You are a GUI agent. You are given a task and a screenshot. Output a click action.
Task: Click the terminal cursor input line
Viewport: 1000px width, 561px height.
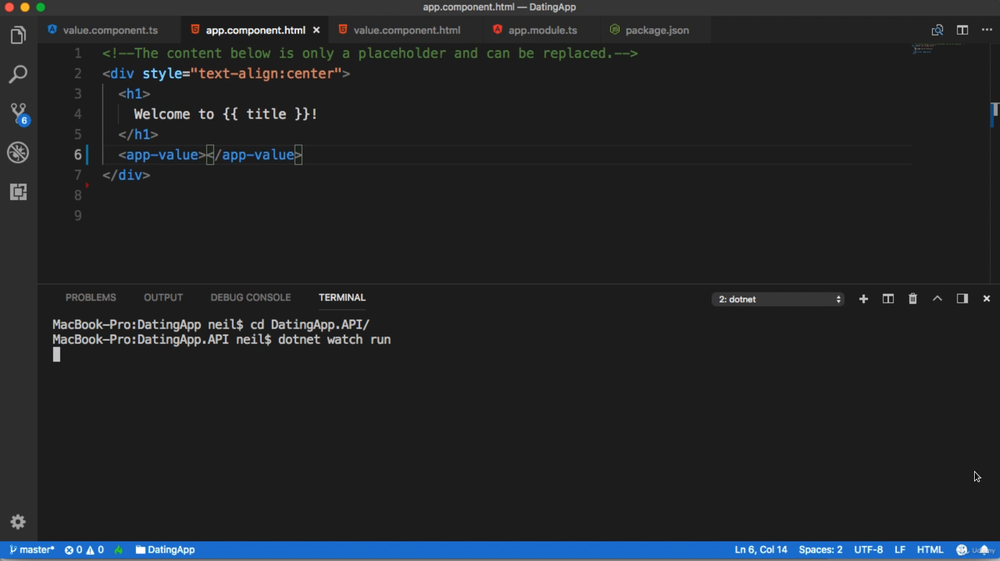[x=57, y=354]
